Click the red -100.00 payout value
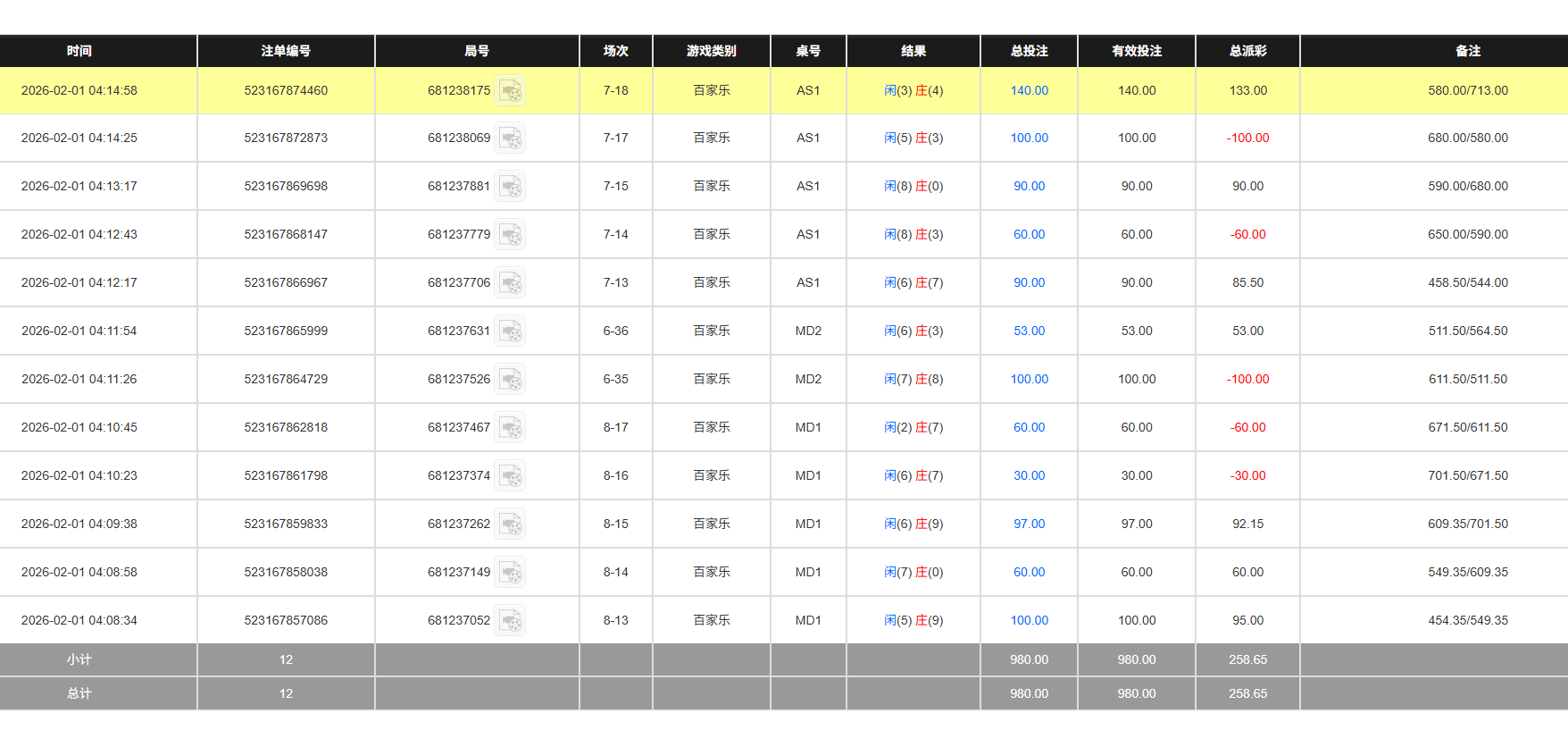The image size is (1568, 730). point(1247,138)
